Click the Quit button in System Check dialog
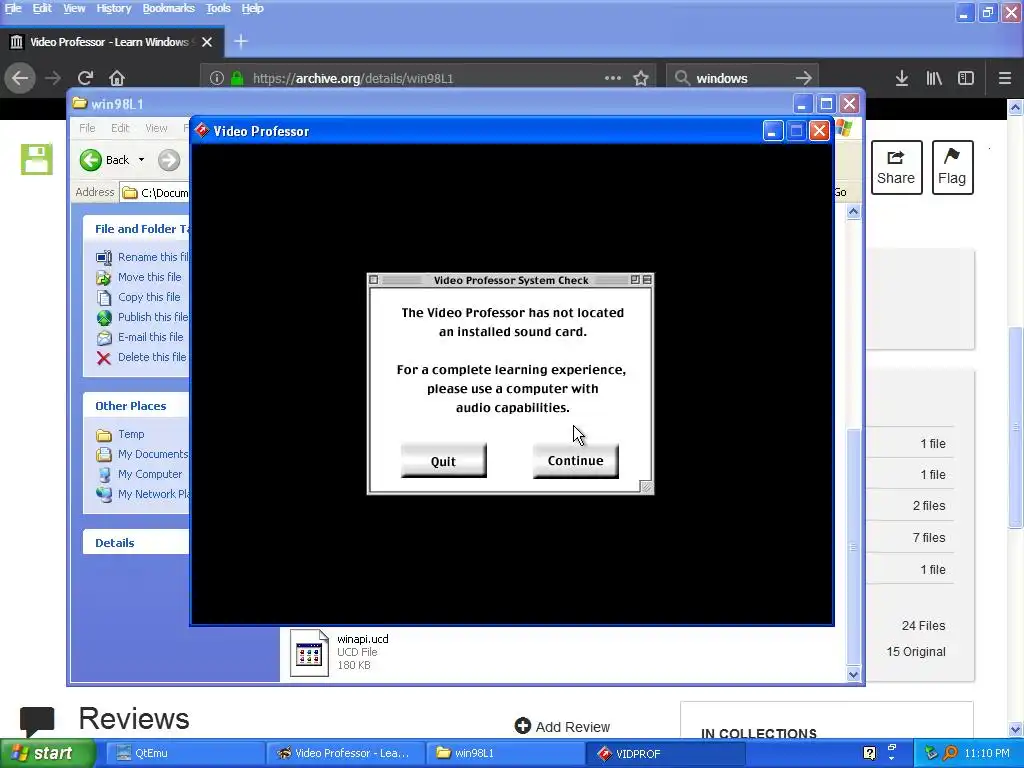1024x768 pixels. coord(443,461)
